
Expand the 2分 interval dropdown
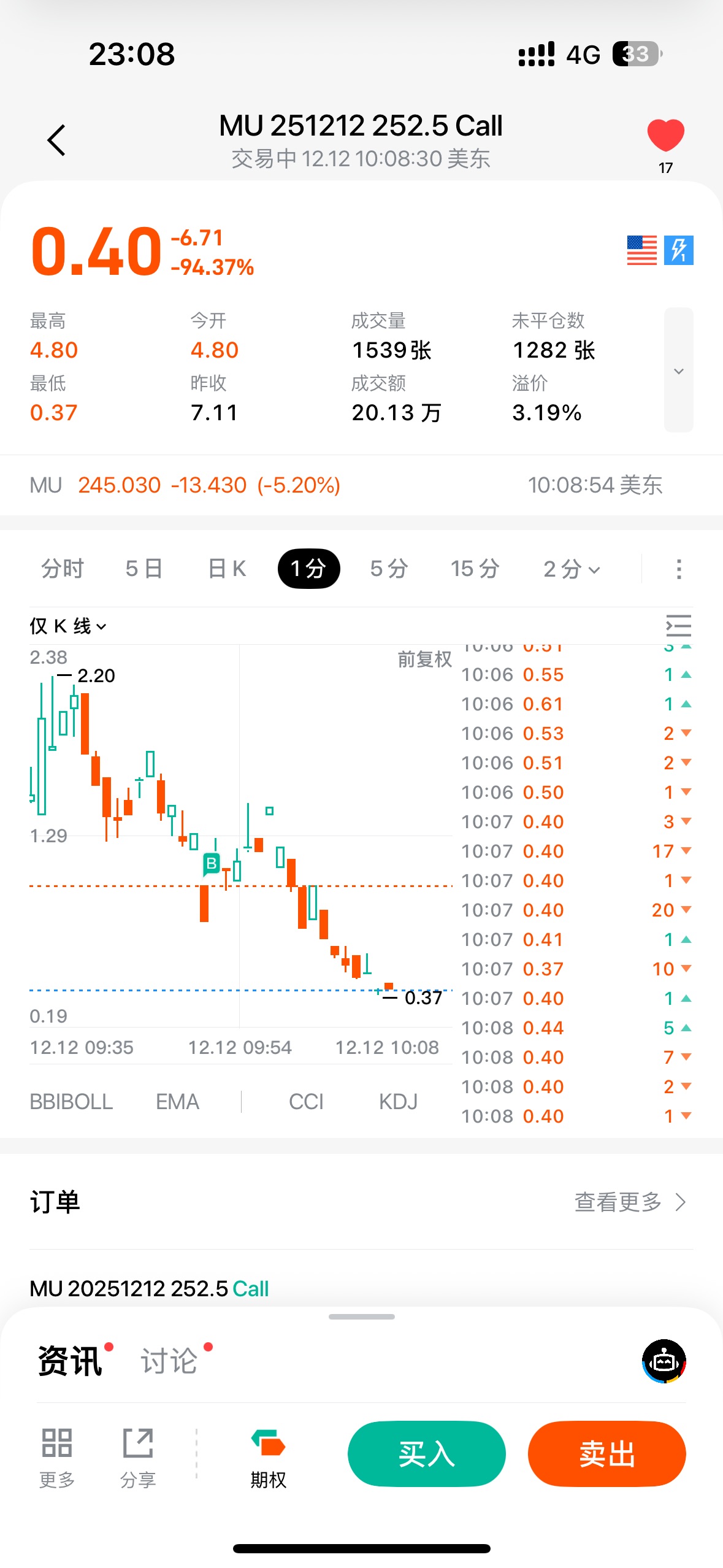point(572,569)
